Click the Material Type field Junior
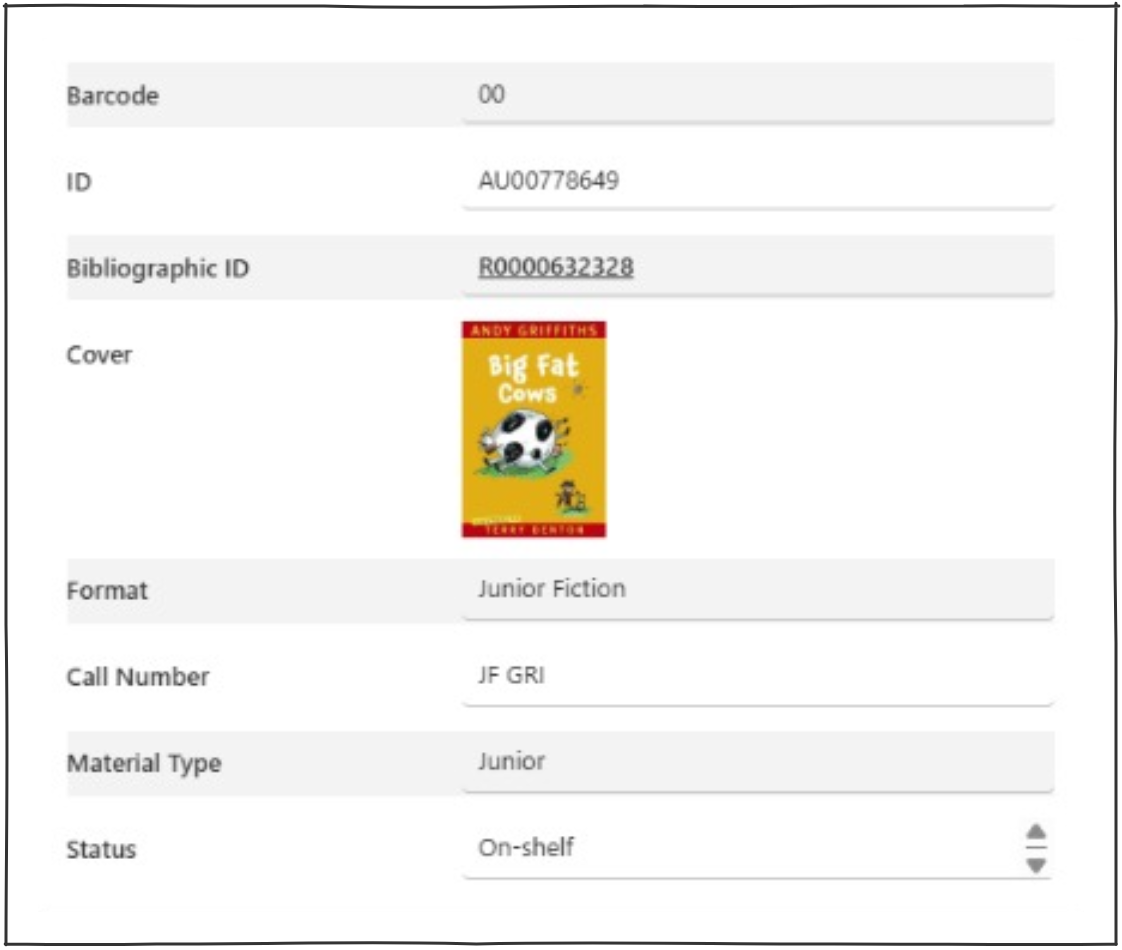Viewport: 1122px width, 950px height. click(x=758, y=762)
